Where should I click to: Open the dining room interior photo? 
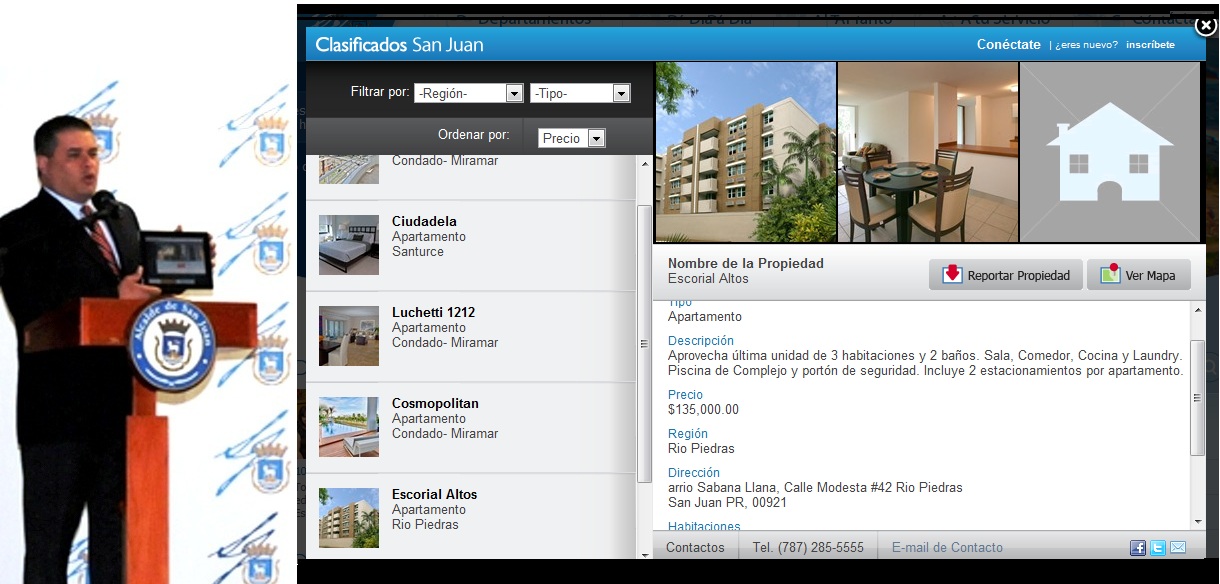coord(928,152)
